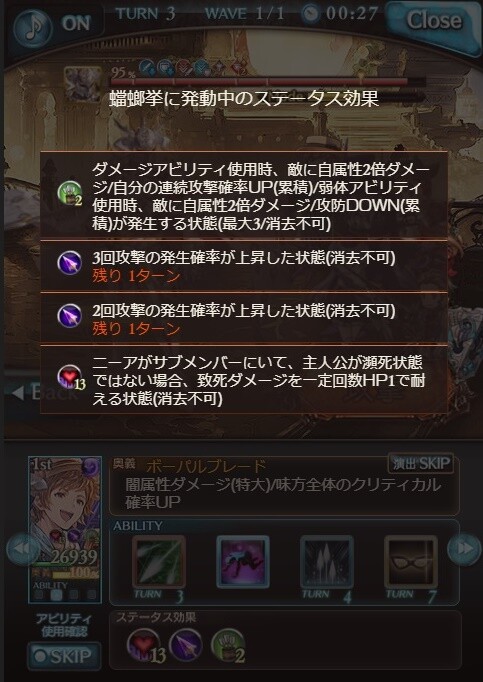Select the glasses ability icon
This screenshot has height=682, width=483.
click(411, 562)
